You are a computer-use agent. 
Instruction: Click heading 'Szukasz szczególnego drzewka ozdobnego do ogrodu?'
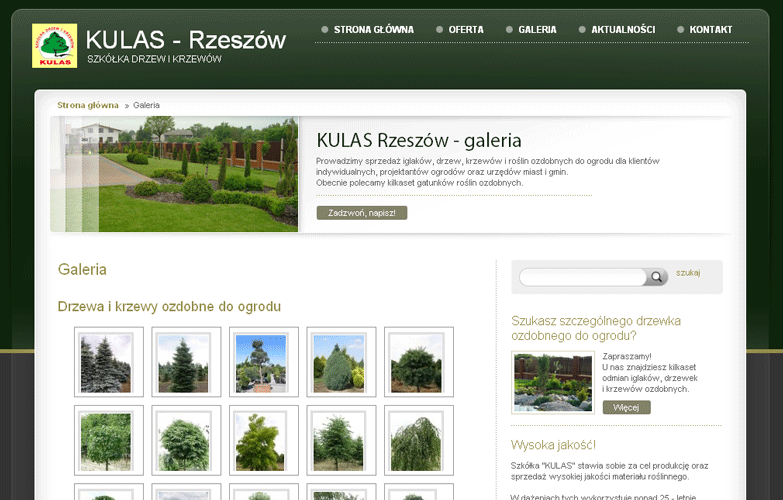click(596, 328)
